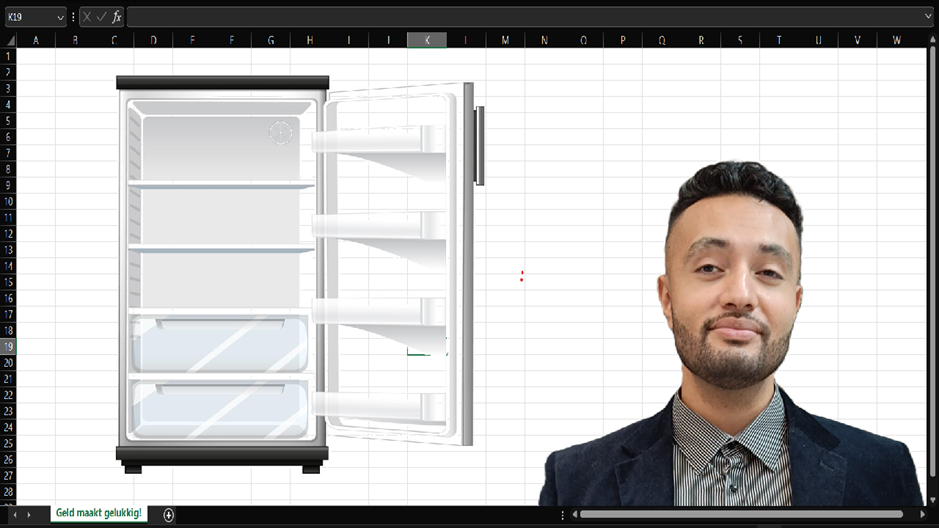The image size is (939, 528).
Task: Click the Name Box showing K19
Action: pos(28,17)
